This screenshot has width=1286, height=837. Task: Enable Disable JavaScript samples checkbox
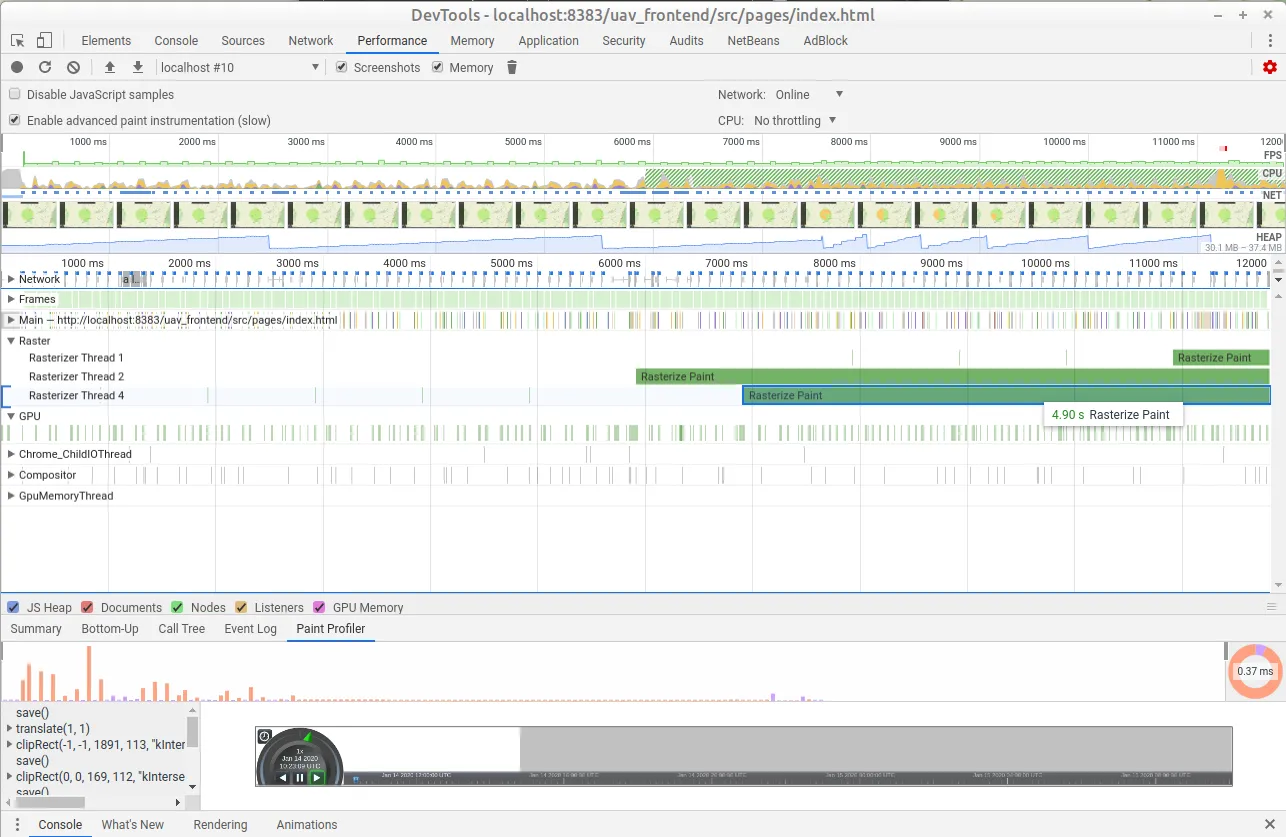point(15,94)
